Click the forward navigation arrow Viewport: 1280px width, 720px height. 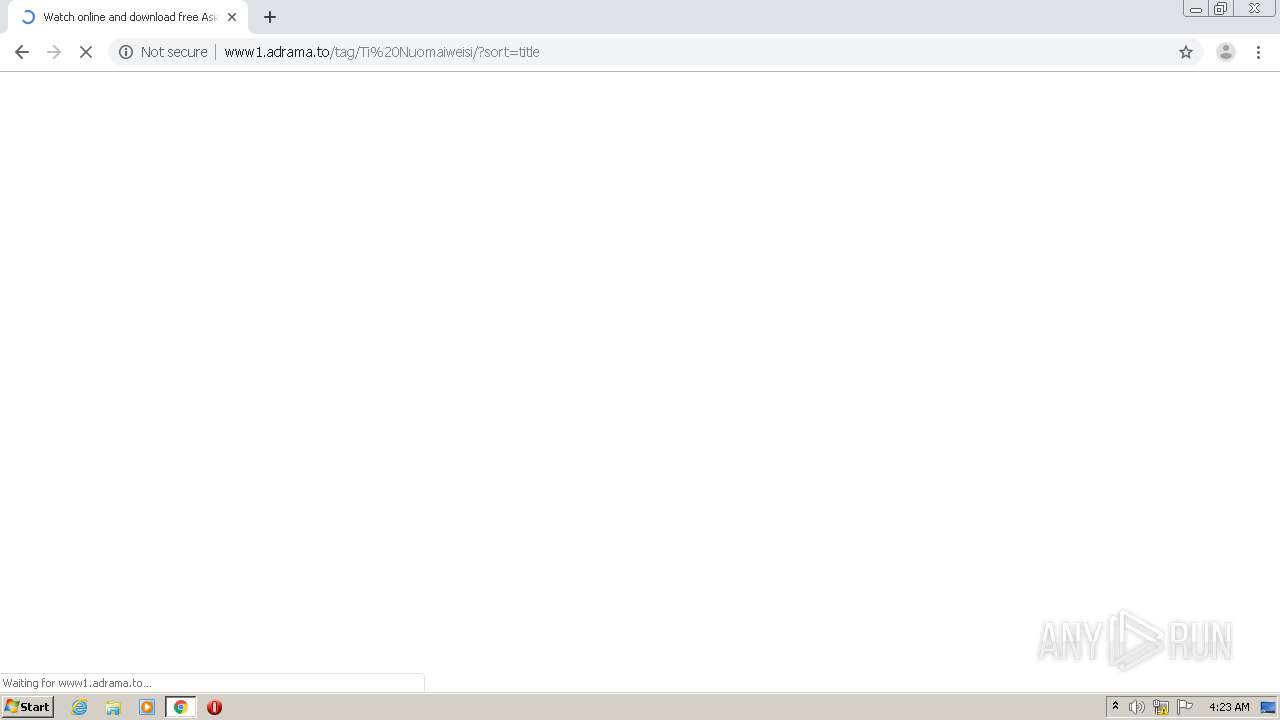pyautogui.click(x=54, y=52)
